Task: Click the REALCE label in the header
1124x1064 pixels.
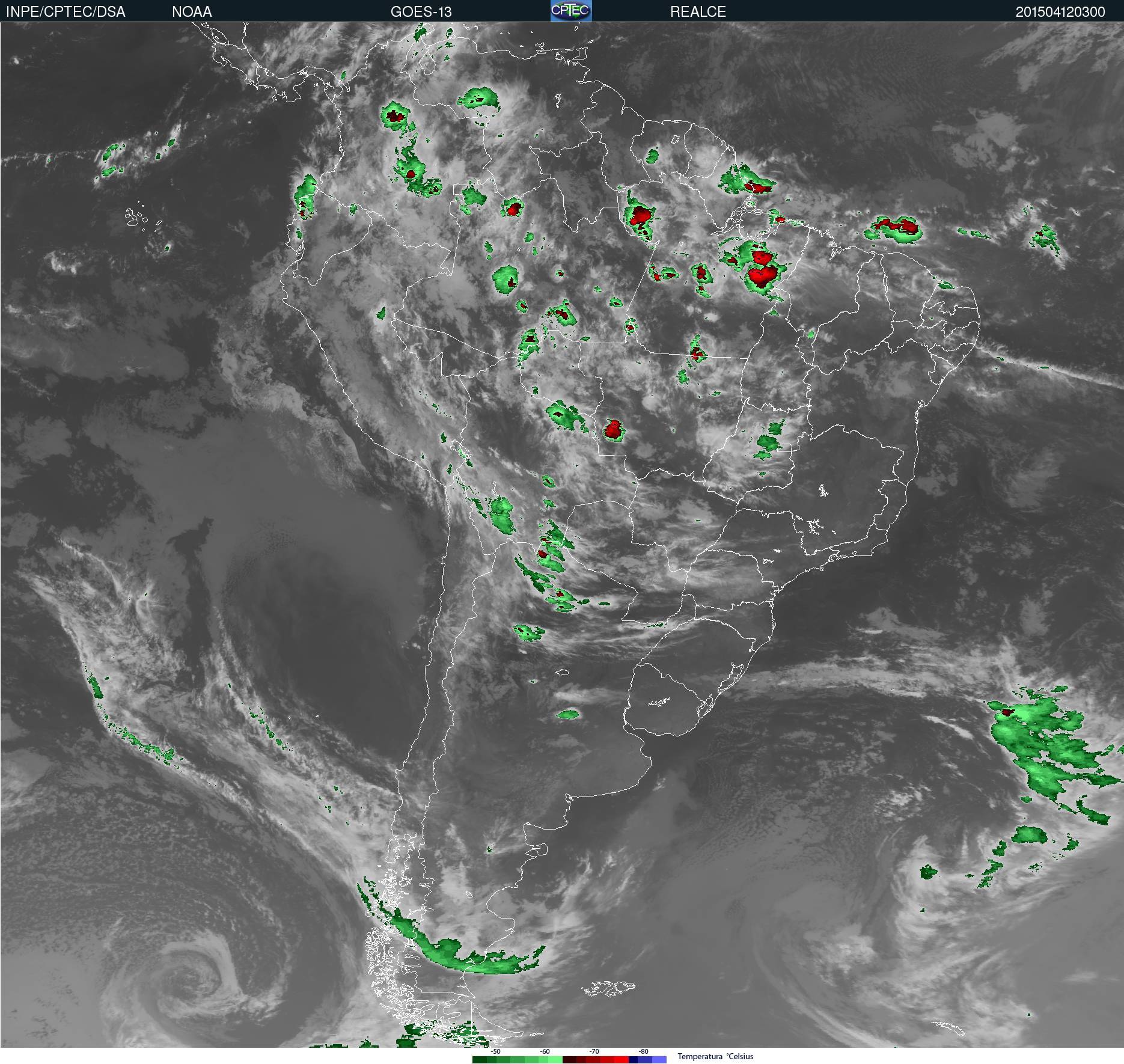Action: (x=698, y=11)
